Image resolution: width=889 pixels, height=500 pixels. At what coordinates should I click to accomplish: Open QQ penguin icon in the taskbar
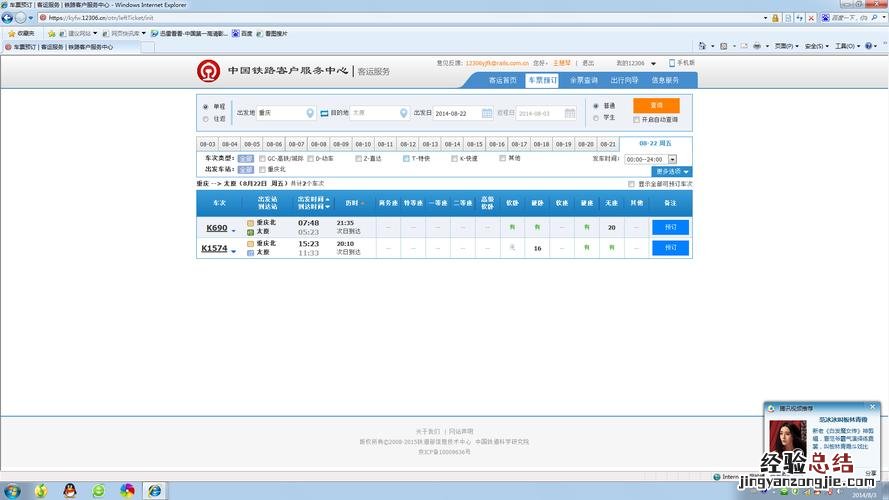pyautogui.click(x=69, y=490)
